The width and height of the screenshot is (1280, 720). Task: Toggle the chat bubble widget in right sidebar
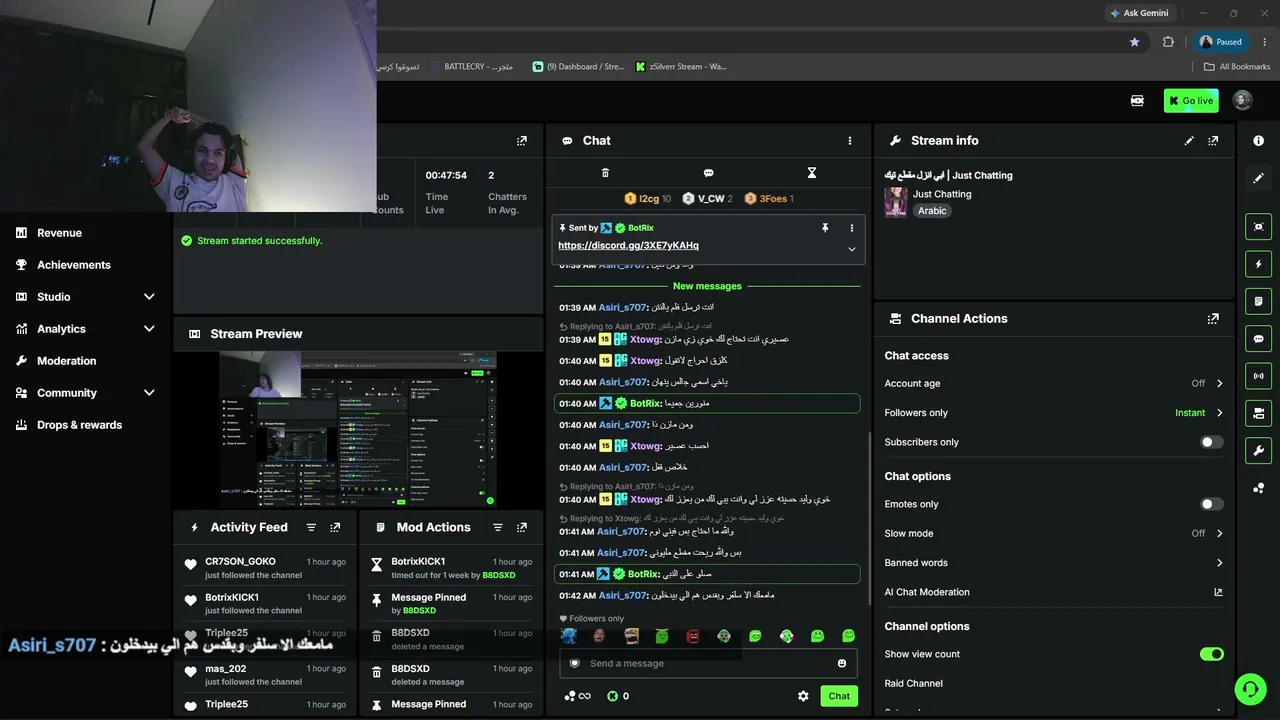tap(1258, 339)
